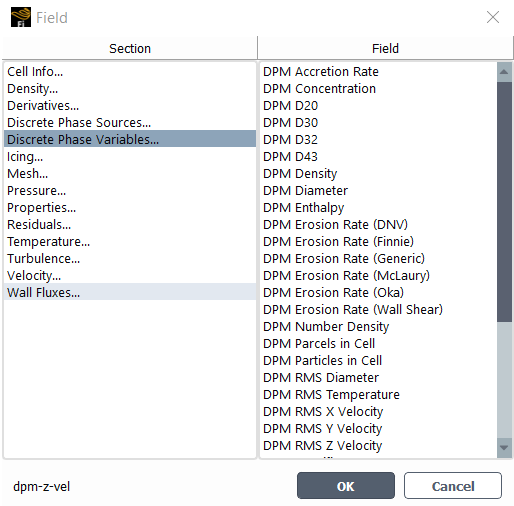Close the Field dialog window

click(x=493, y=17)
